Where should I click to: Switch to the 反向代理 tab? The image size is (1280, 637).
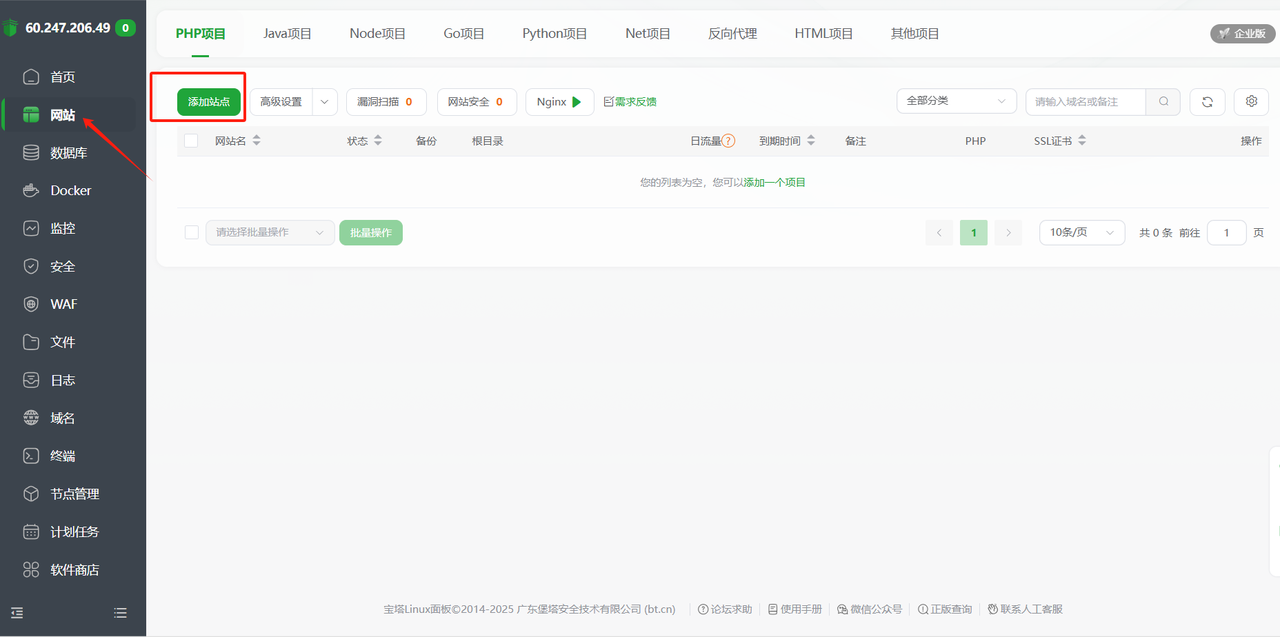pos(732,34)
